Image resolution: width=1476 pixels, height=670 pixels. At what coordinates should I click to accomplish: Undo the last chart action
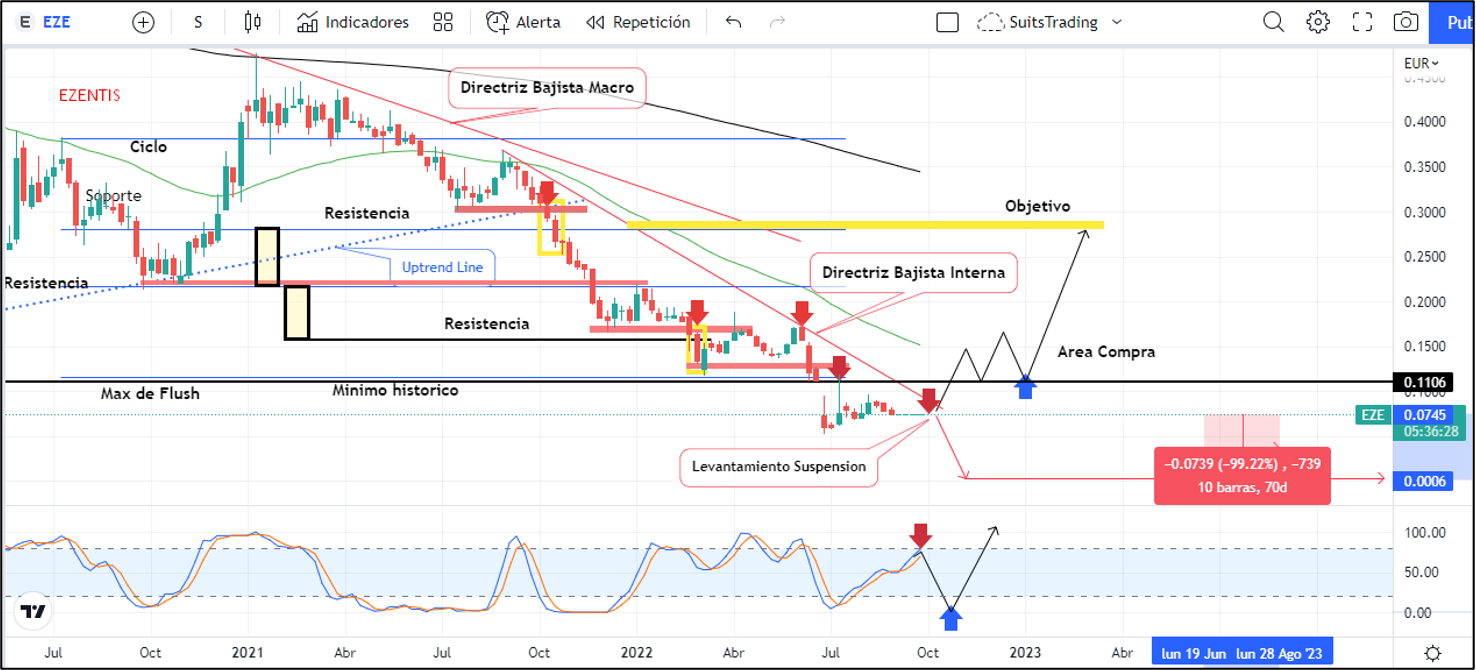click(733, 22)
